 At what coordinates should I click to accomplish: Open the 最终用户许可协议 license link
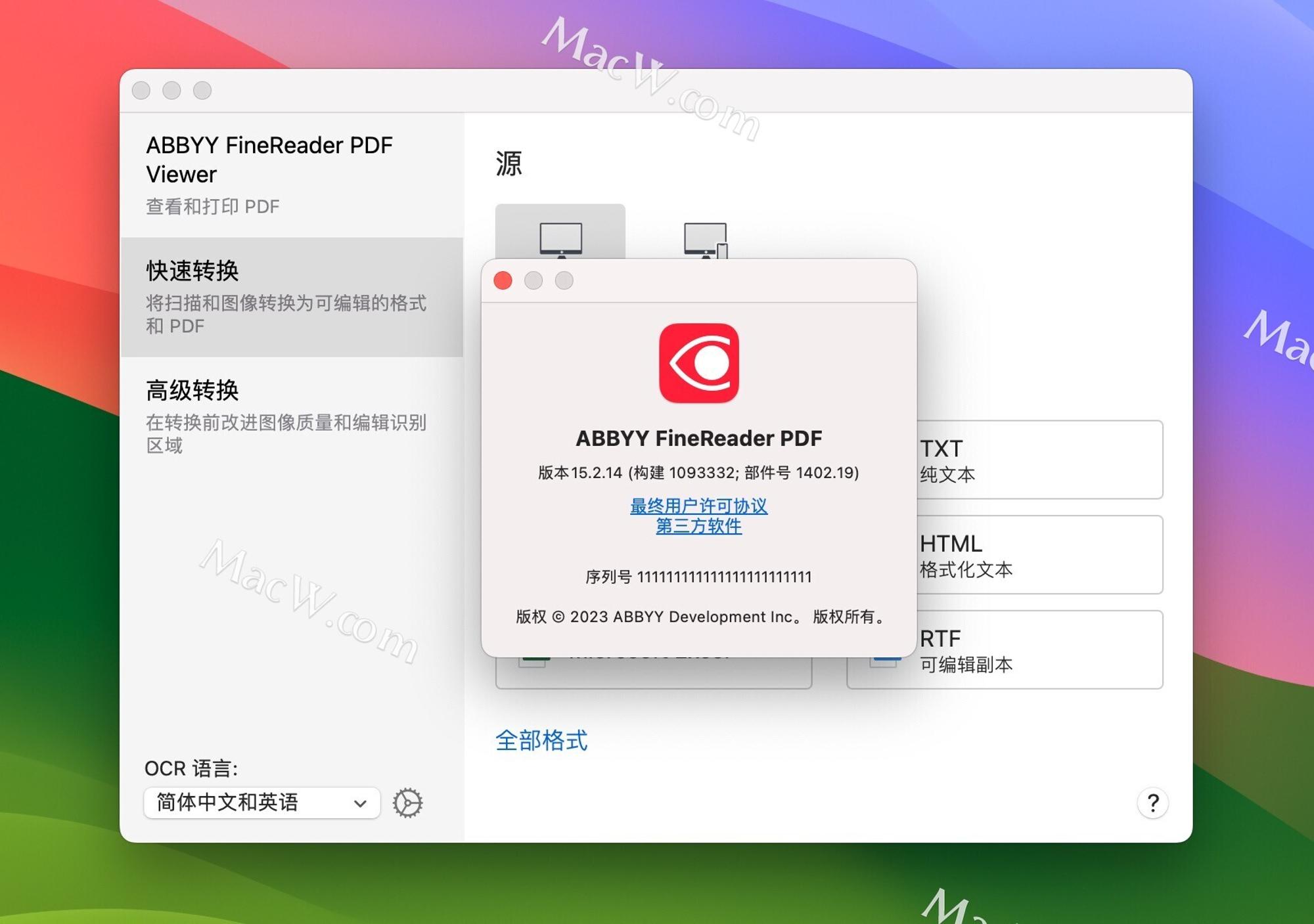699,506
